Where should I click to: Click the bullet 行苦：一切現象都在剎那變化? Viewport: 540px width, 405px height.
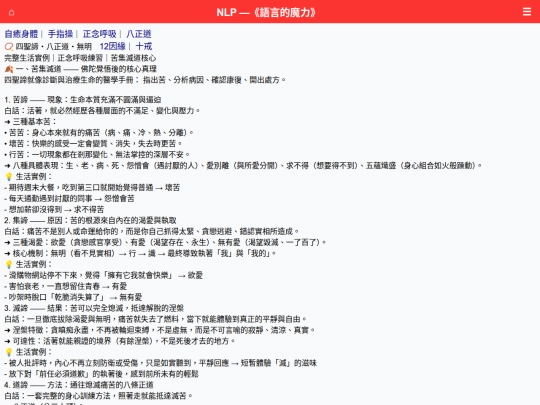click(97, 155)
